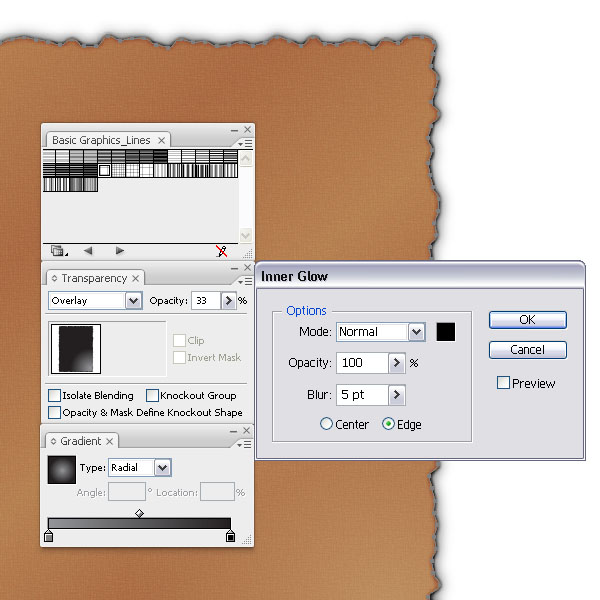Image resolution: width=600 pixels, height=600 pixels.
Task: Select the fine grid pattern swatch
Action: [x=118, y=170]
